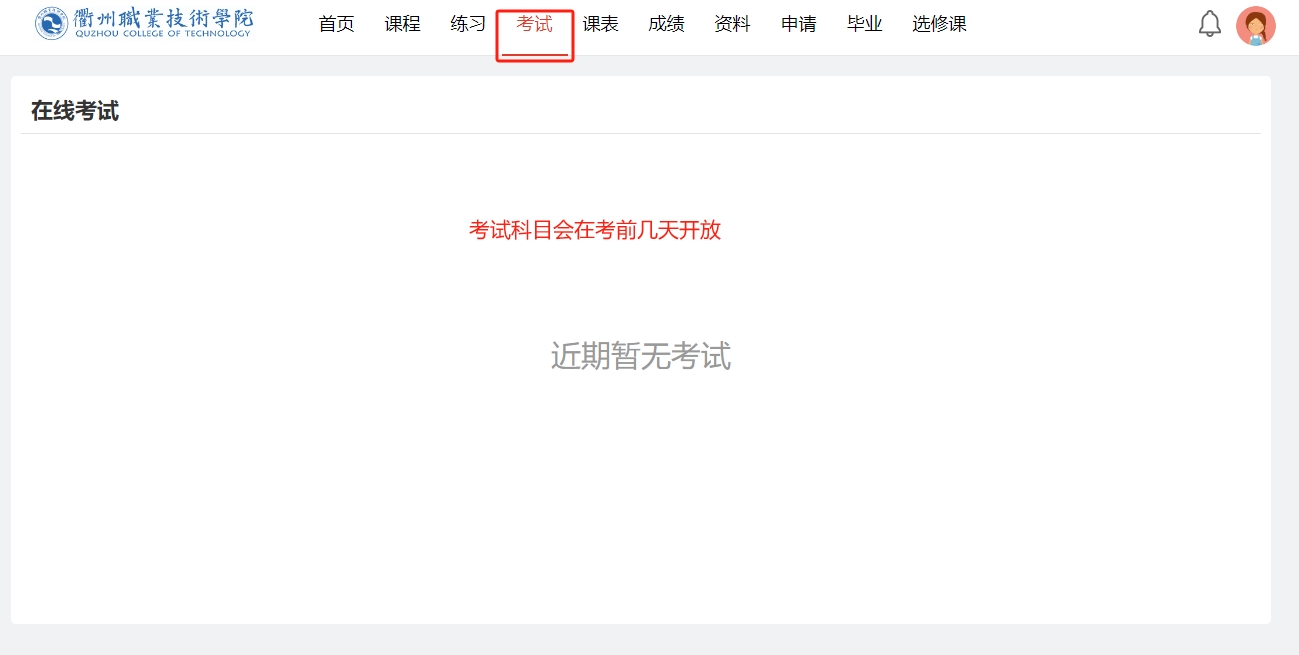
Task: Open the 资料 materials tab
Action: tap(732, 24)
